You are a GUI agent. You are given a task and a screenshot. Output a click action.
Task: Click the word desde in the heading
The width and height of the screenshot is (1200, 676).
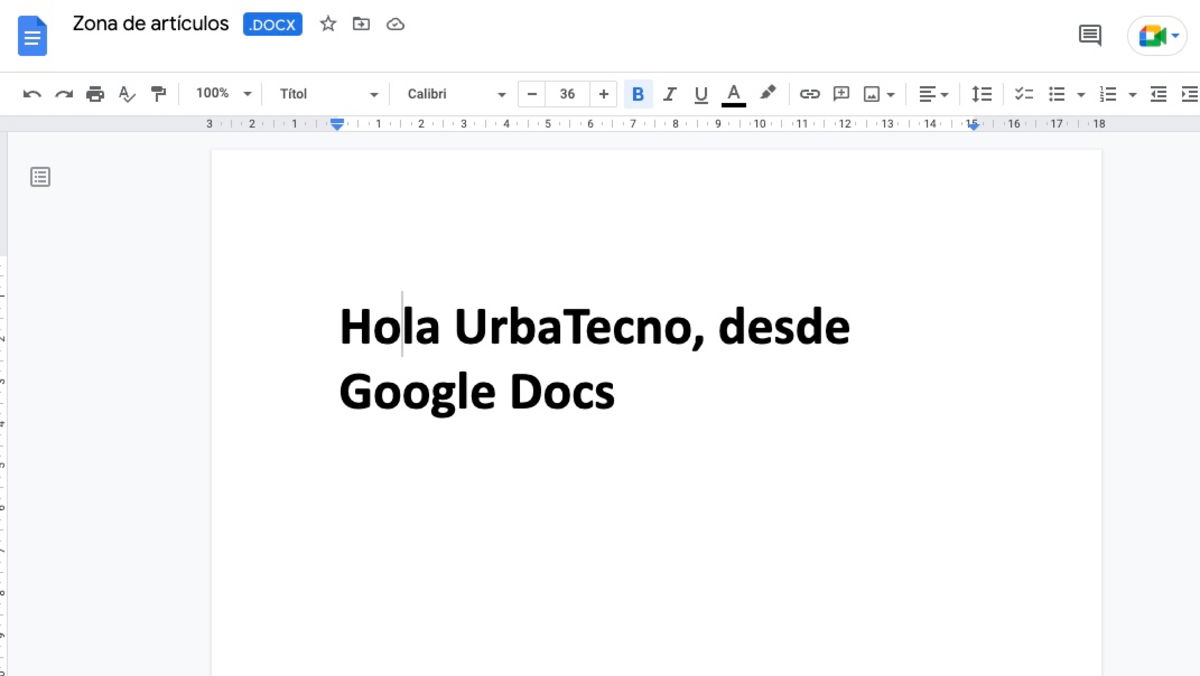[784, 327]
